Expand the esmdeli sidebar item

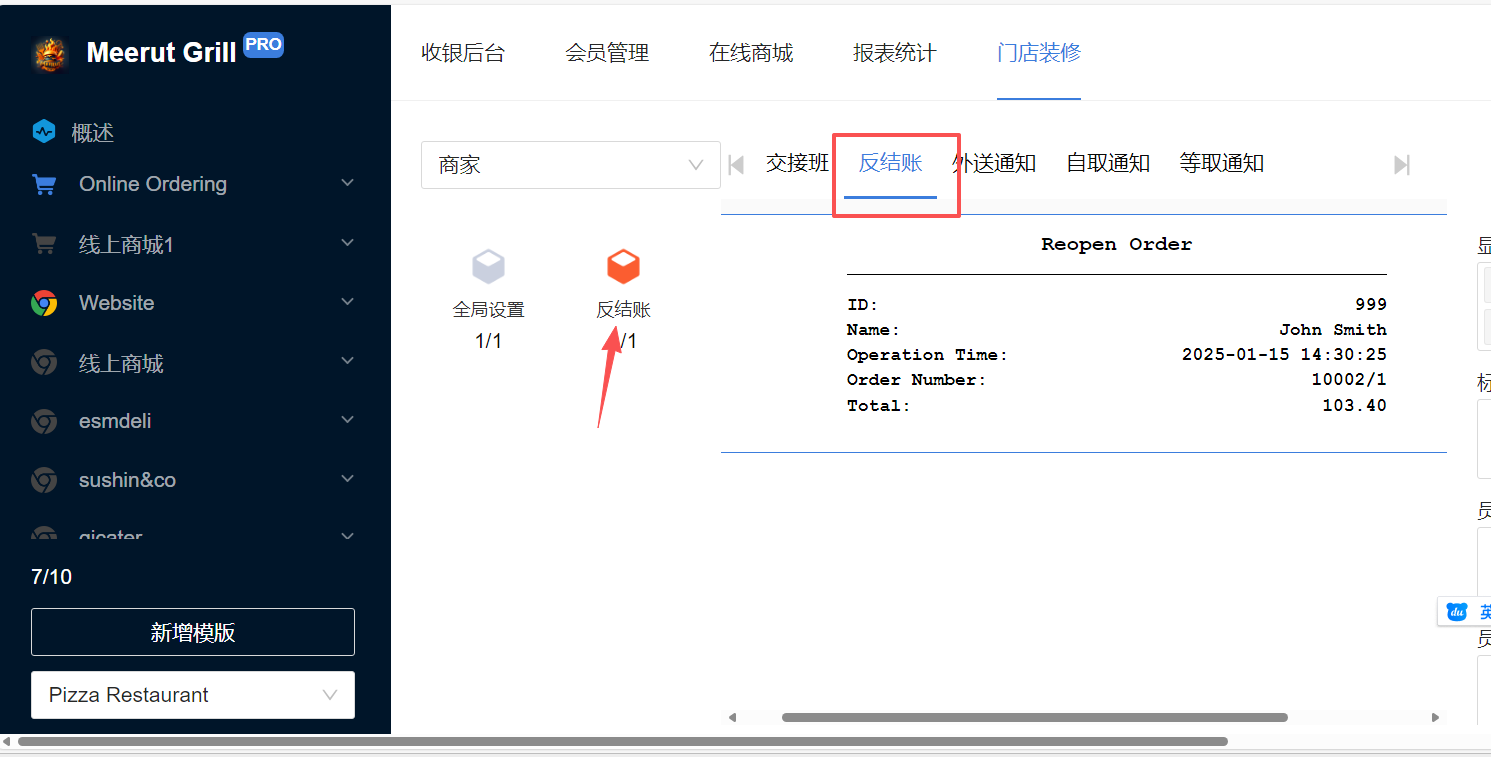tap(347, 421)
